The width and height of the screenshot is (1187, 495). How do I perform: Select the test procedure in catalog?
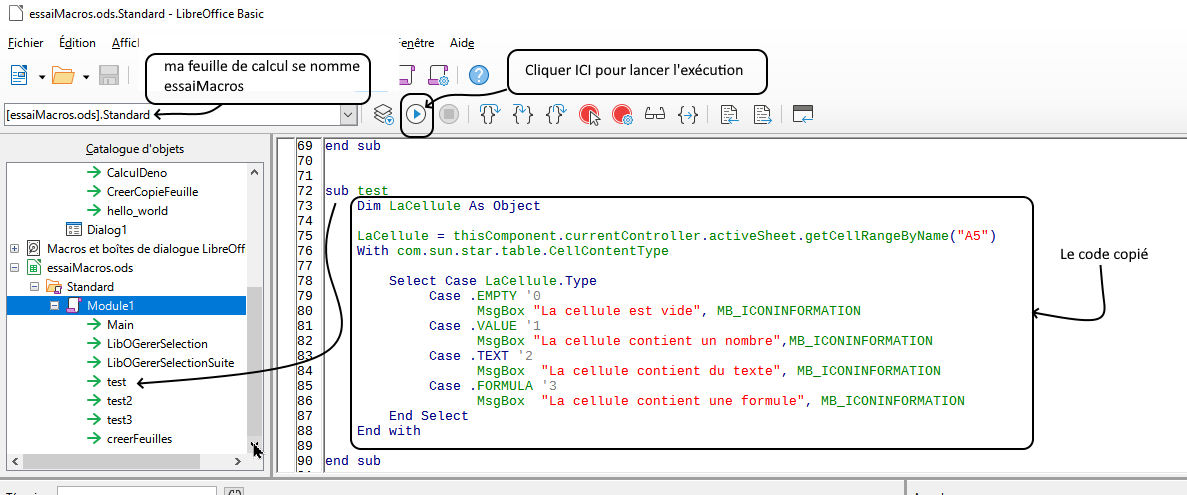coord(117,381)
